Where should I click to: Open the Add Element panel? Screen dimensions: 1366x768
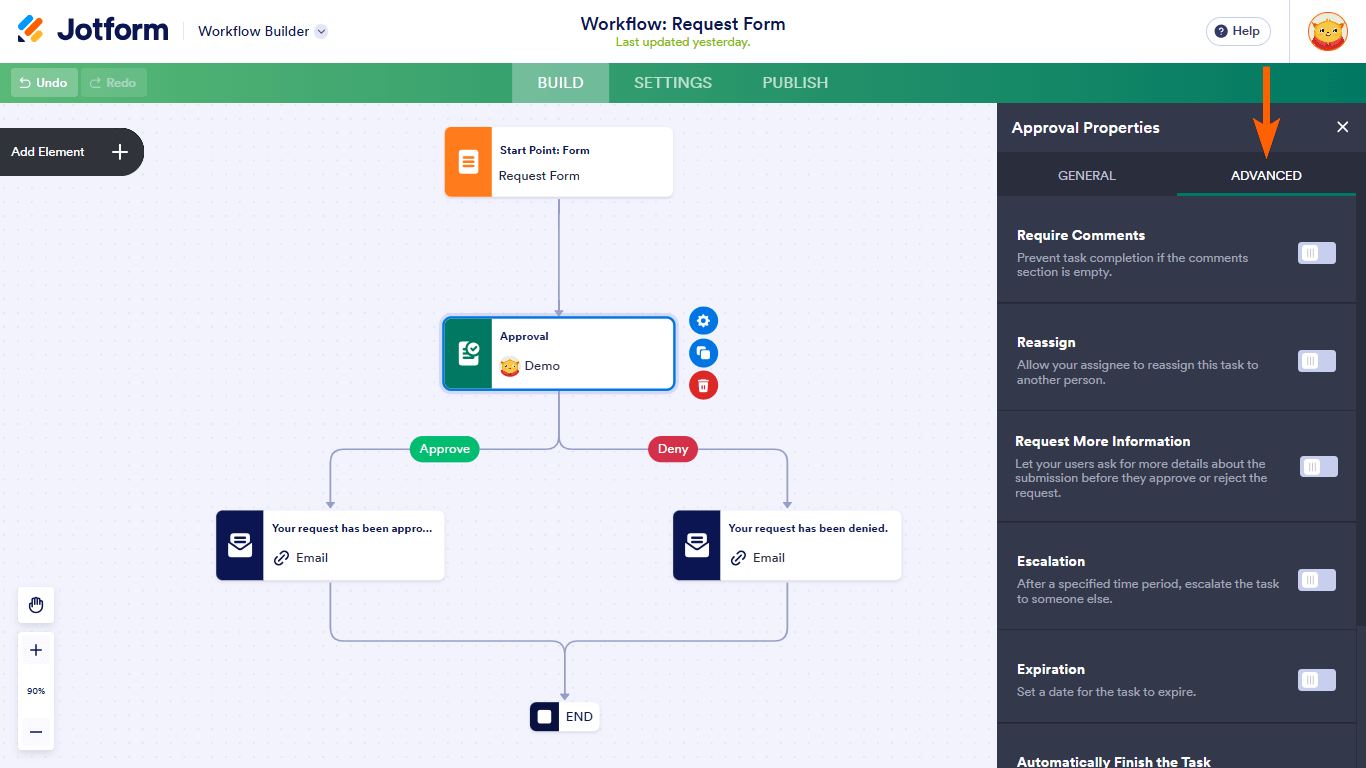tap(71, 152)
